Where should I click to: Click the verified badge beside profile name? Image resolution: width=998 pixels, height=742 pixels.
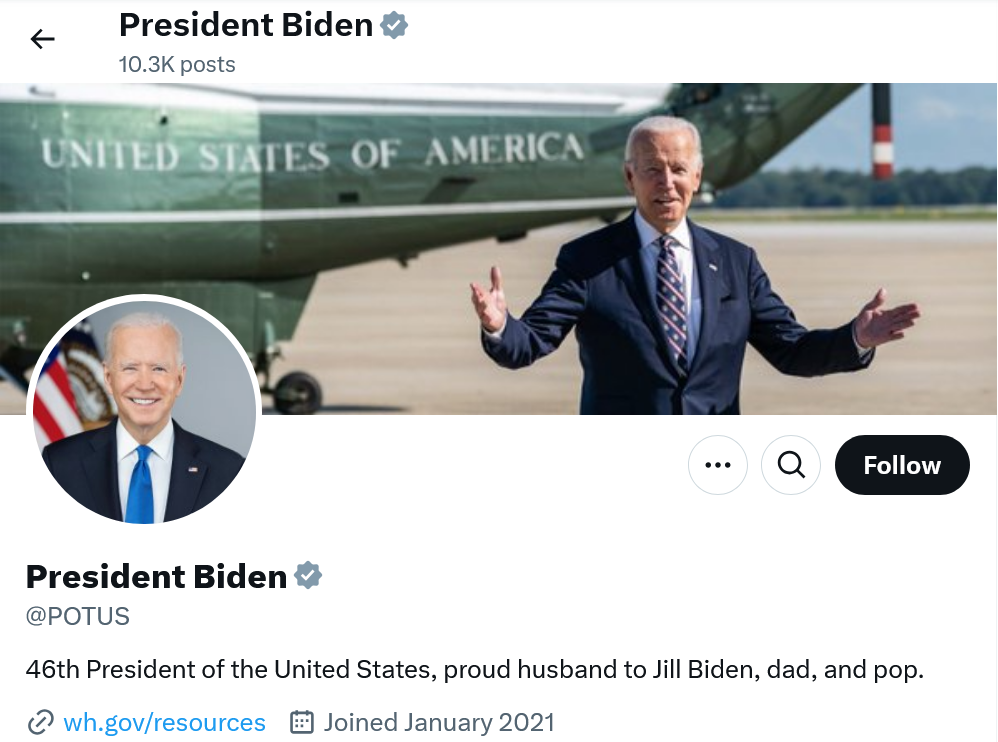pyautogui.click(x=308, y=576)
